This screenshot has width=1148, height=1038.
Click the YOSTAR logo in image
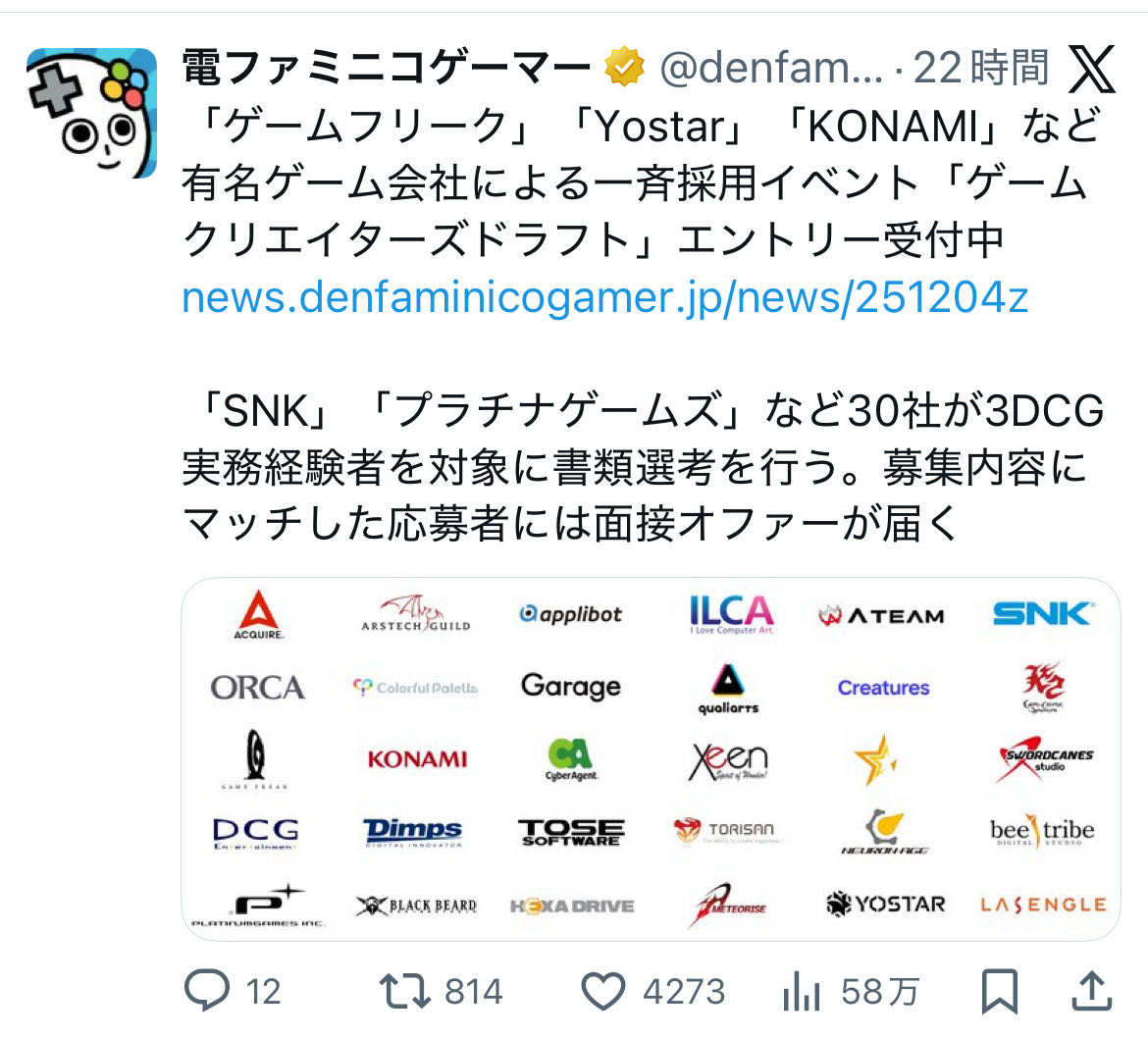point(886,905)
